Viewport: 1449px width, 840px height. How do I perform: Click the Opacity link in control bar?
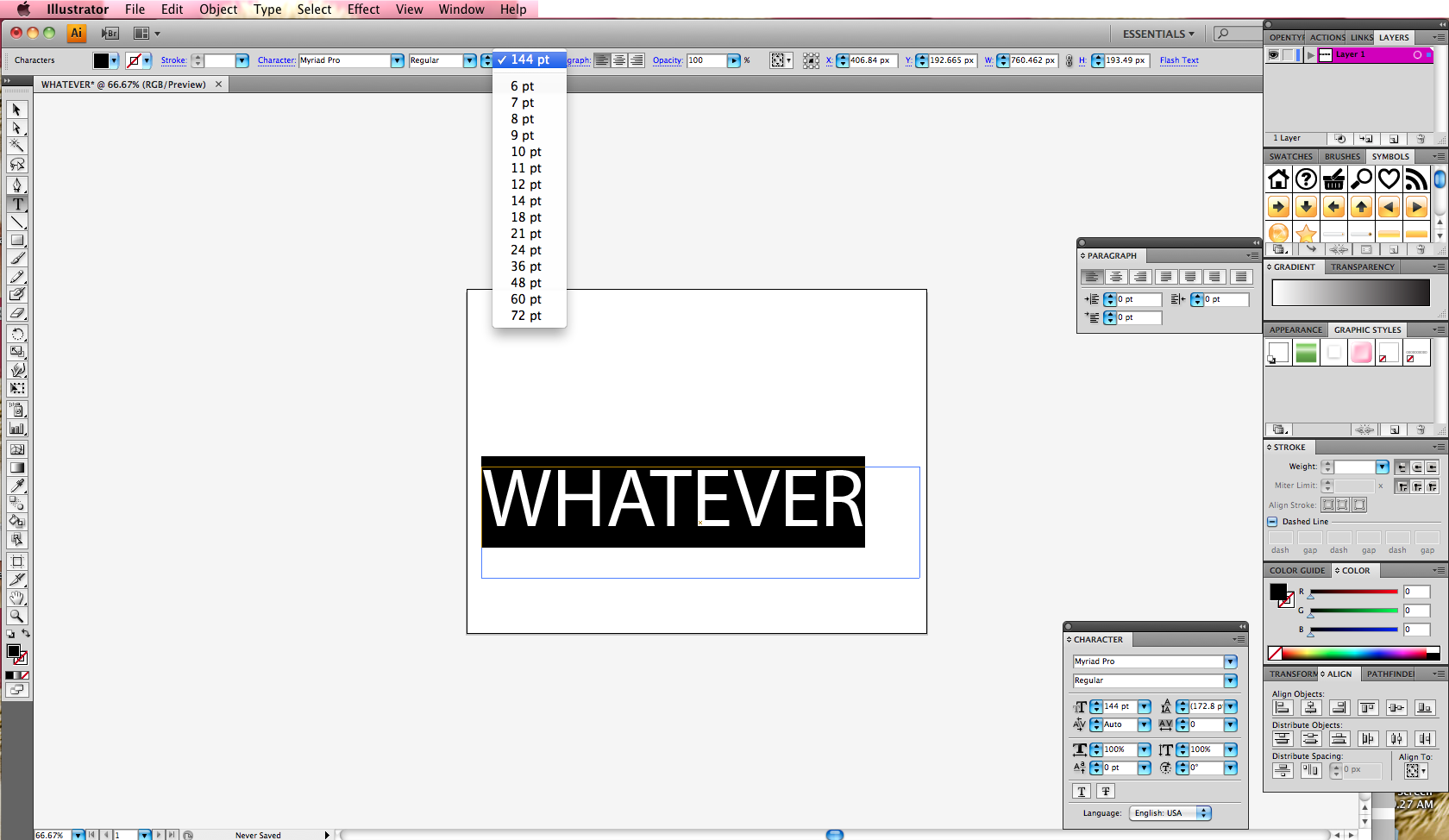667,60
